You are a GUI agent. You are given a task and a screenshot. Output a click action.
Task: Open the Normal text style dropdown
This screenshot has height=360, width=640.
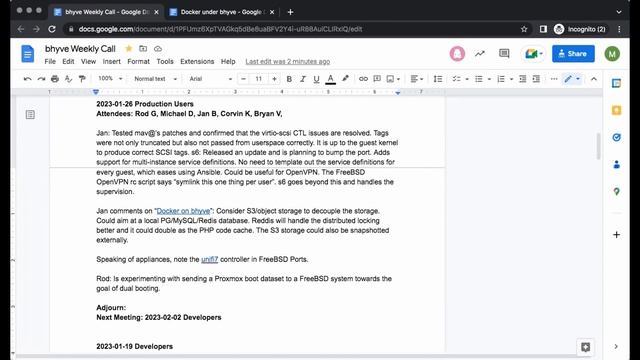pos(156,79)
